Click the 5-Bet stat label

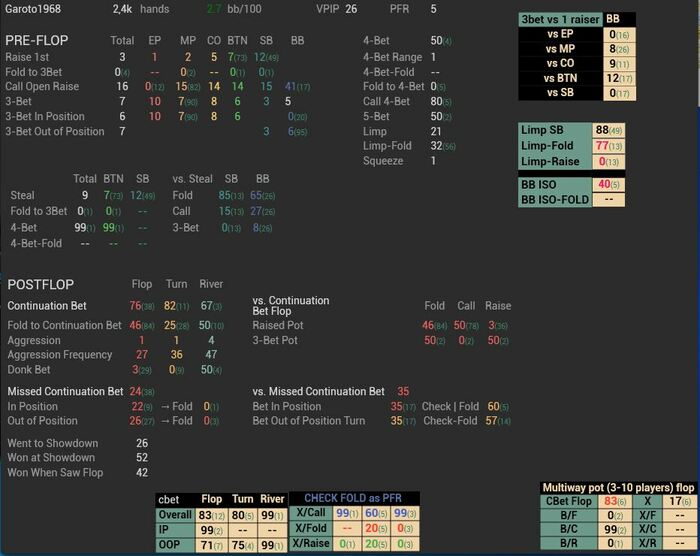376,117
